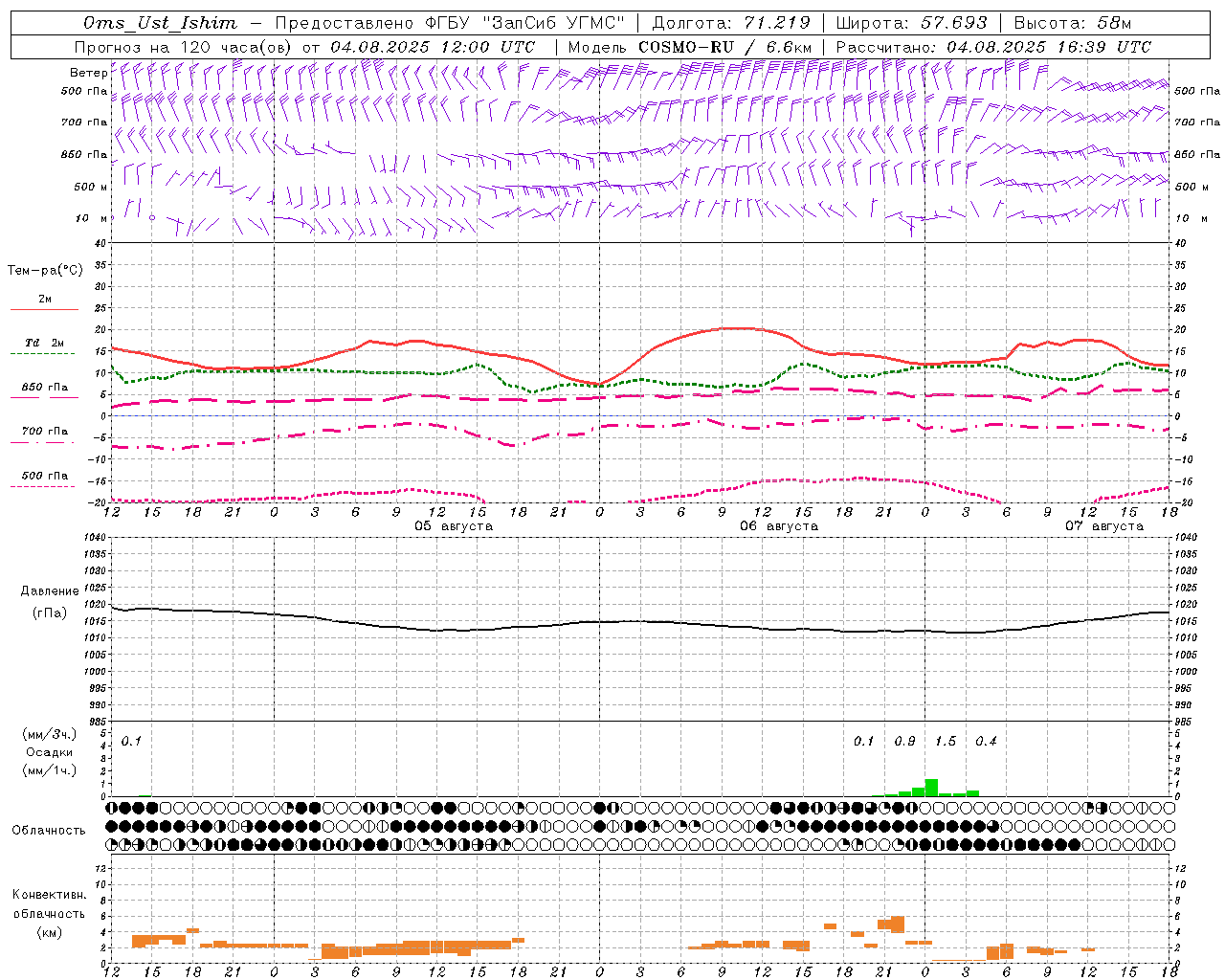Click the tallest green precipitation bar

tap(931, 788)
